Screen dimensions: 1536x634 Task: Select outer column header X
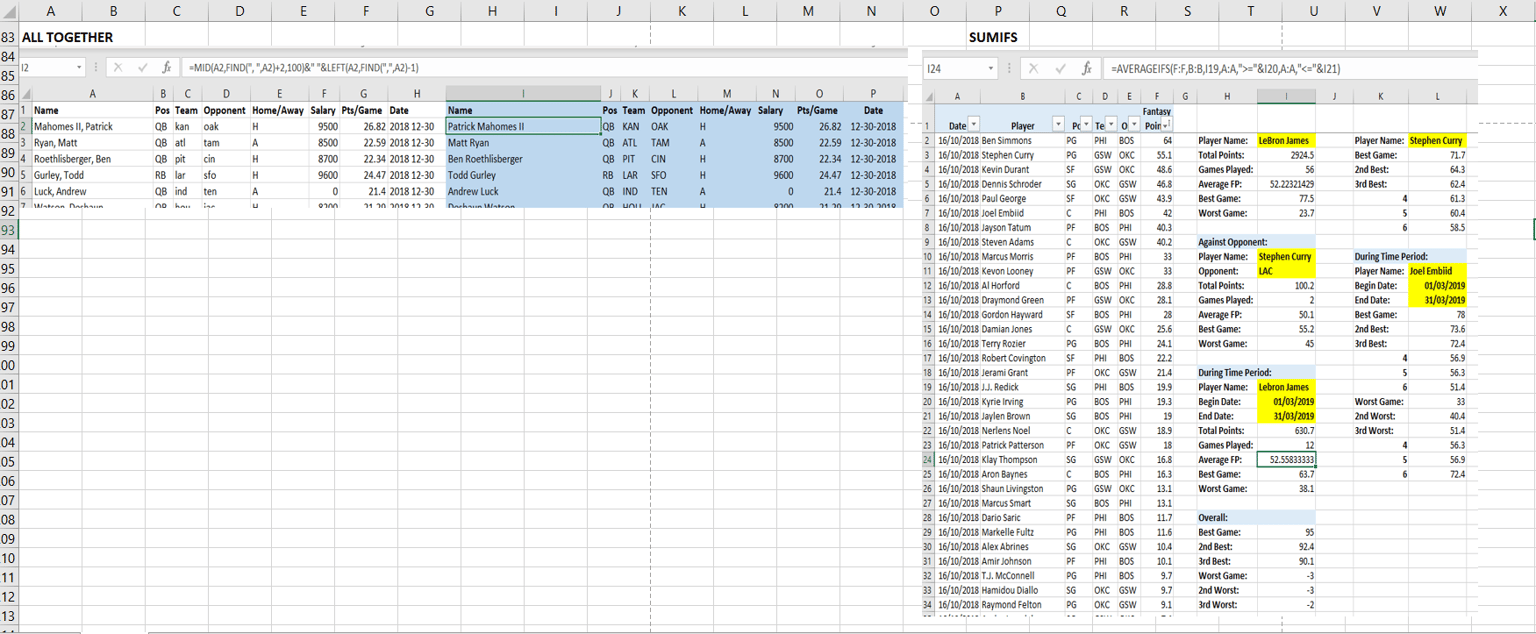[1503, 11]
